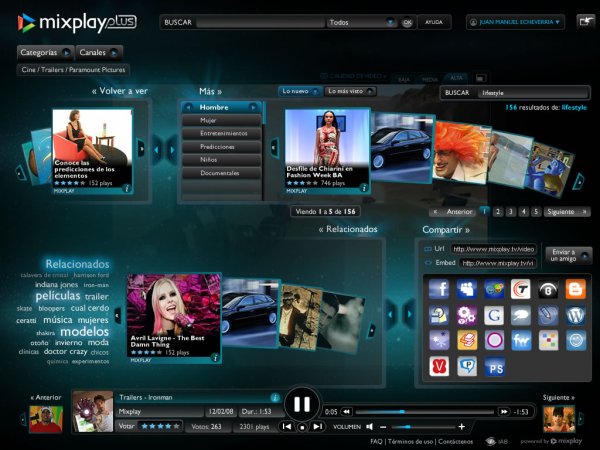Click the orange stacked-books share icon
This screenshot has width=600, height=450.
click(466, 341)
